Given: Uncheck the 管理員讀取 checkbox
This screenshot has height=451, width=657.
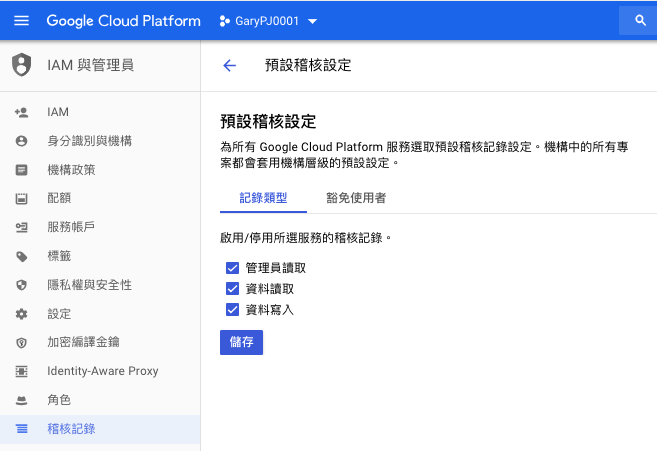Looking at the screenshot, I should coord(232,268).
